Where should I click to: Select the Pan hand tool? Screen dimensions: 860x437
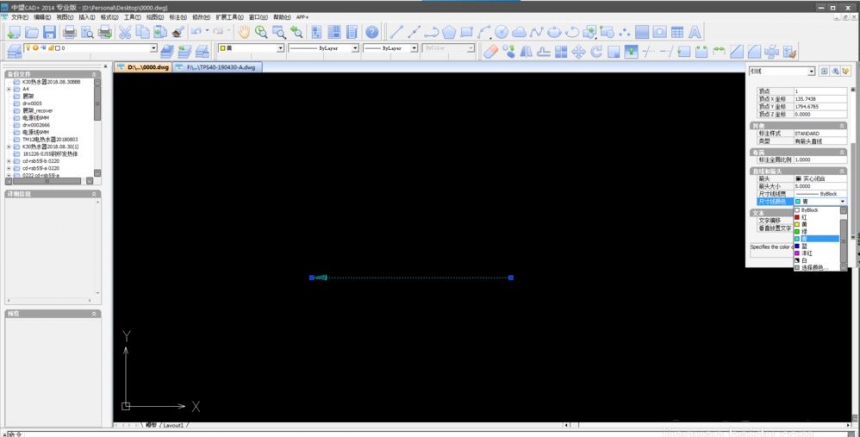click(243, 32)
